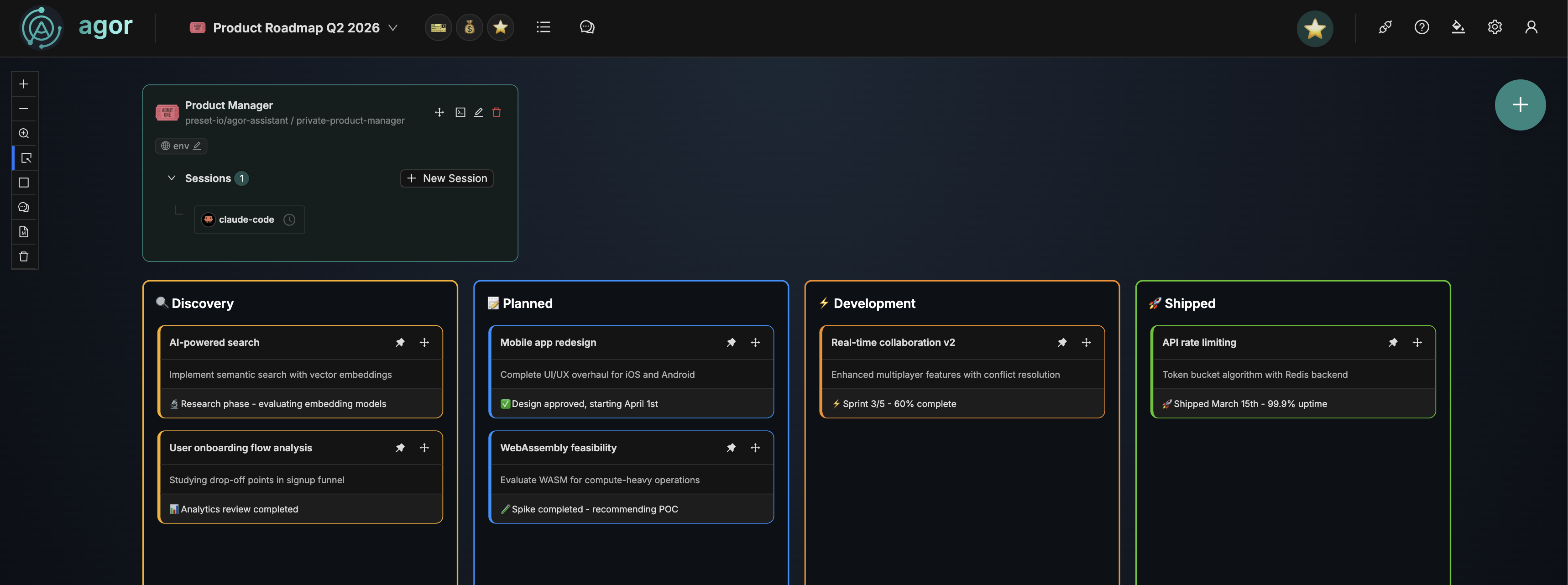Viewport: 1568px width, 585px height.
Task: Open the Product Roadmap Q2 2026 dropdown
Action: [393, 27]
